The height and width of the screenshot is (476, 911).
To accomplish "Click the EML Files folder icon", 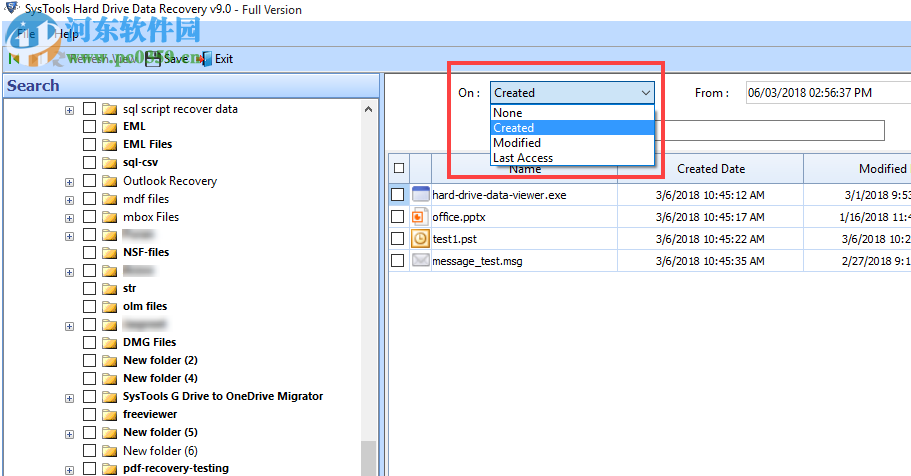I will pyautogui.click(x=109, y=145).
